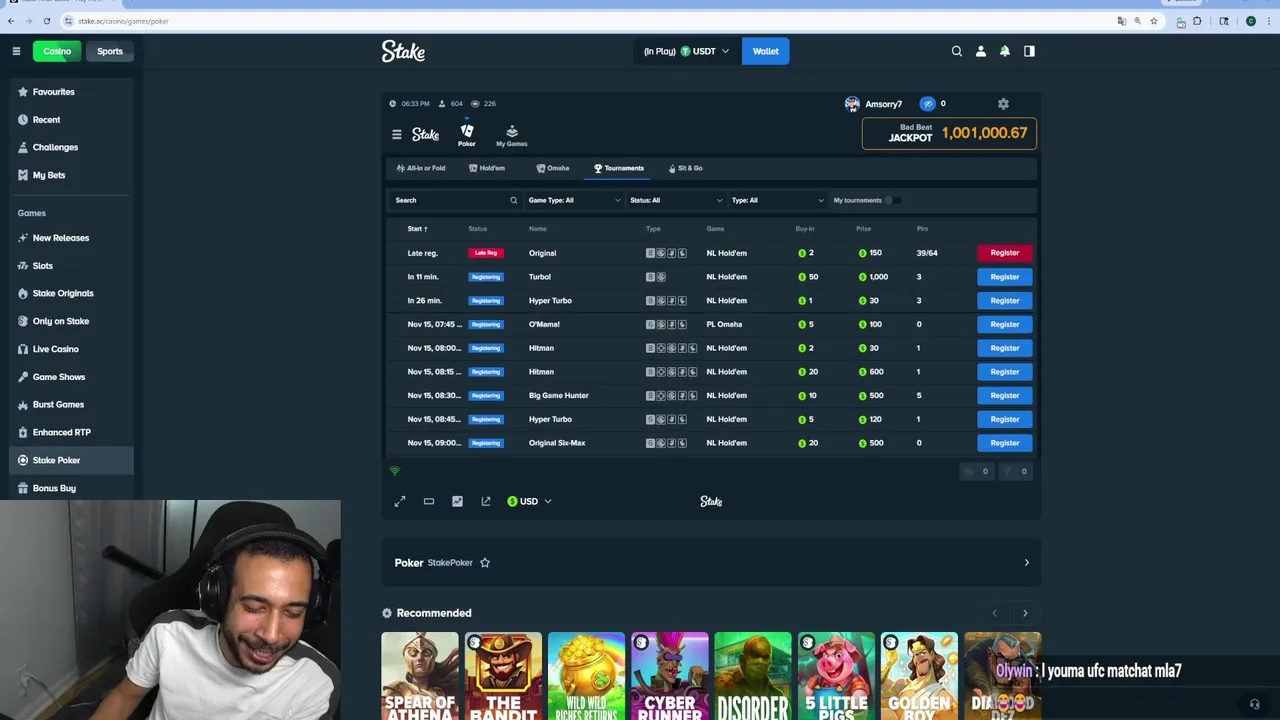Open the Type: All filter dropdown

click(x=778, y=200)
